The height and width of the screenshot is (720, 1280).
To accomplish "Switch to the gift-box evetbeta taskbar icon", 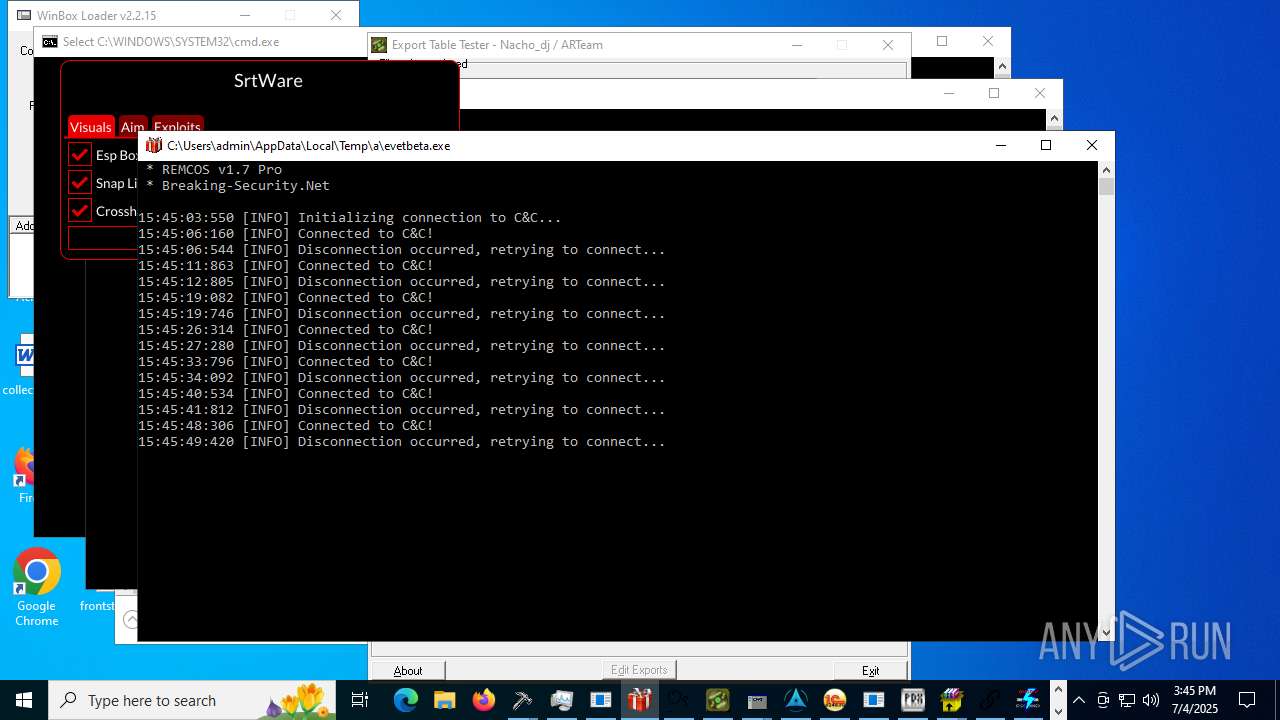I will coord(639,700).
